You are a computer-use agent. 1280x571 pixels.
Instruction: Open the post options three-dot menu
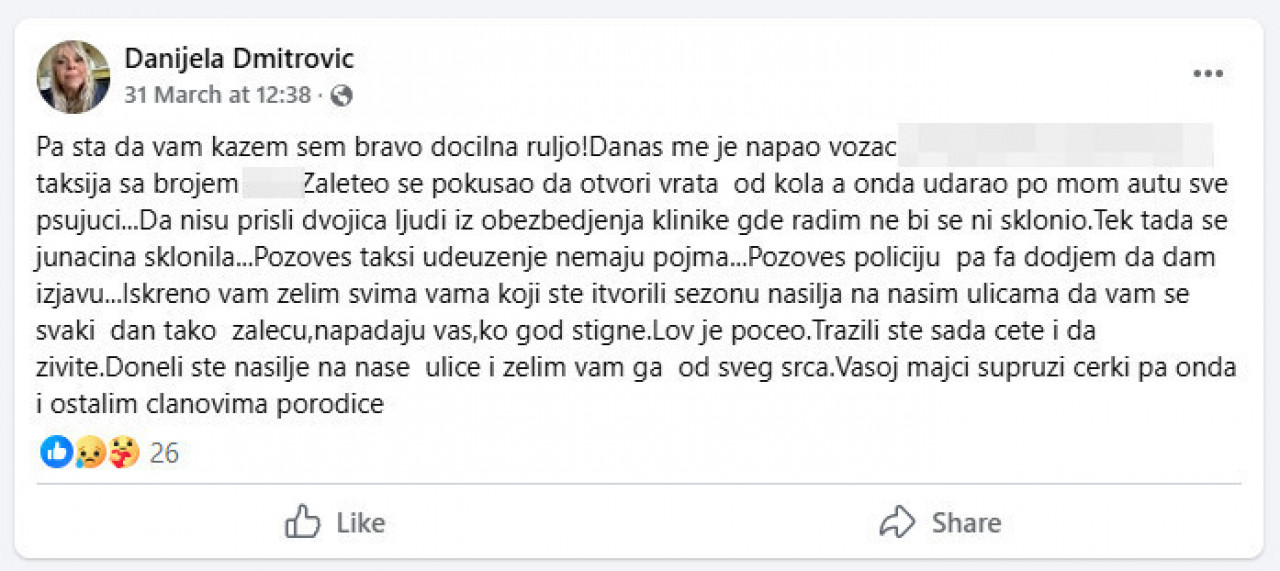1208,74
